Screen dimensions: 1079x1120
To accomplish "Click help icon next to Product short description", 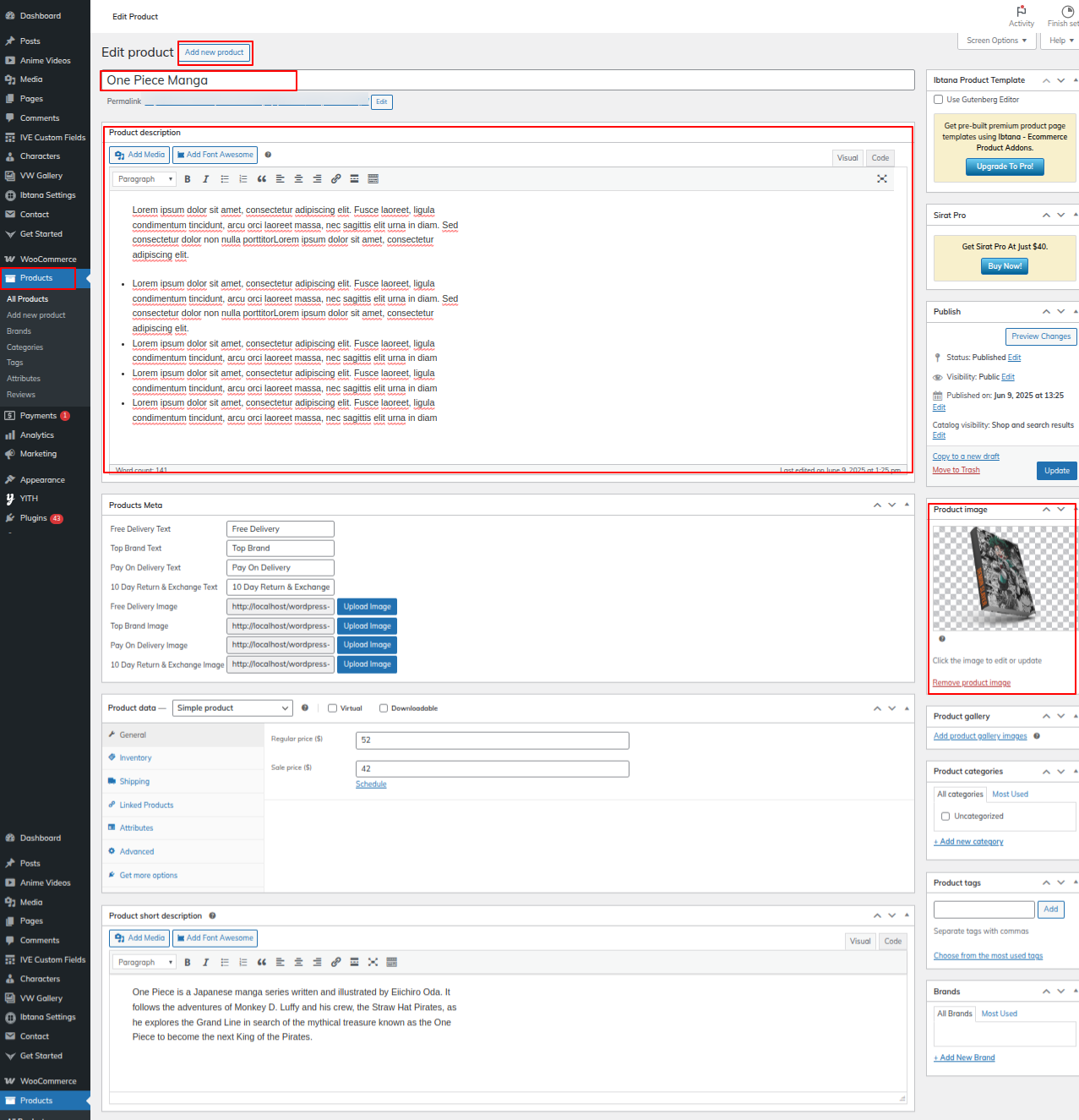I will point(212,915).
